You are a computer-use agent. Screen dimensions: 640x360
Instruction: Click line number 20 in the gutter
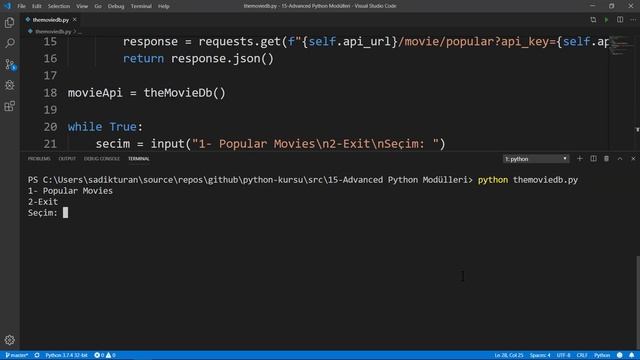click(x=50, y=127)
